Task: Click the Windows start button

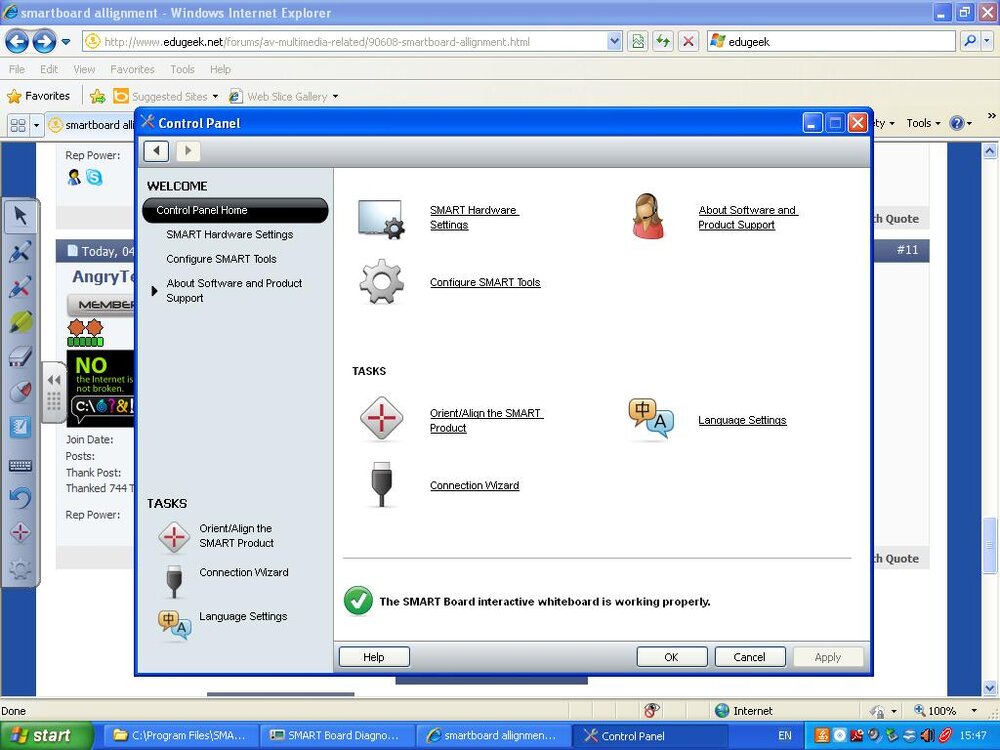Action: (46, 735)
